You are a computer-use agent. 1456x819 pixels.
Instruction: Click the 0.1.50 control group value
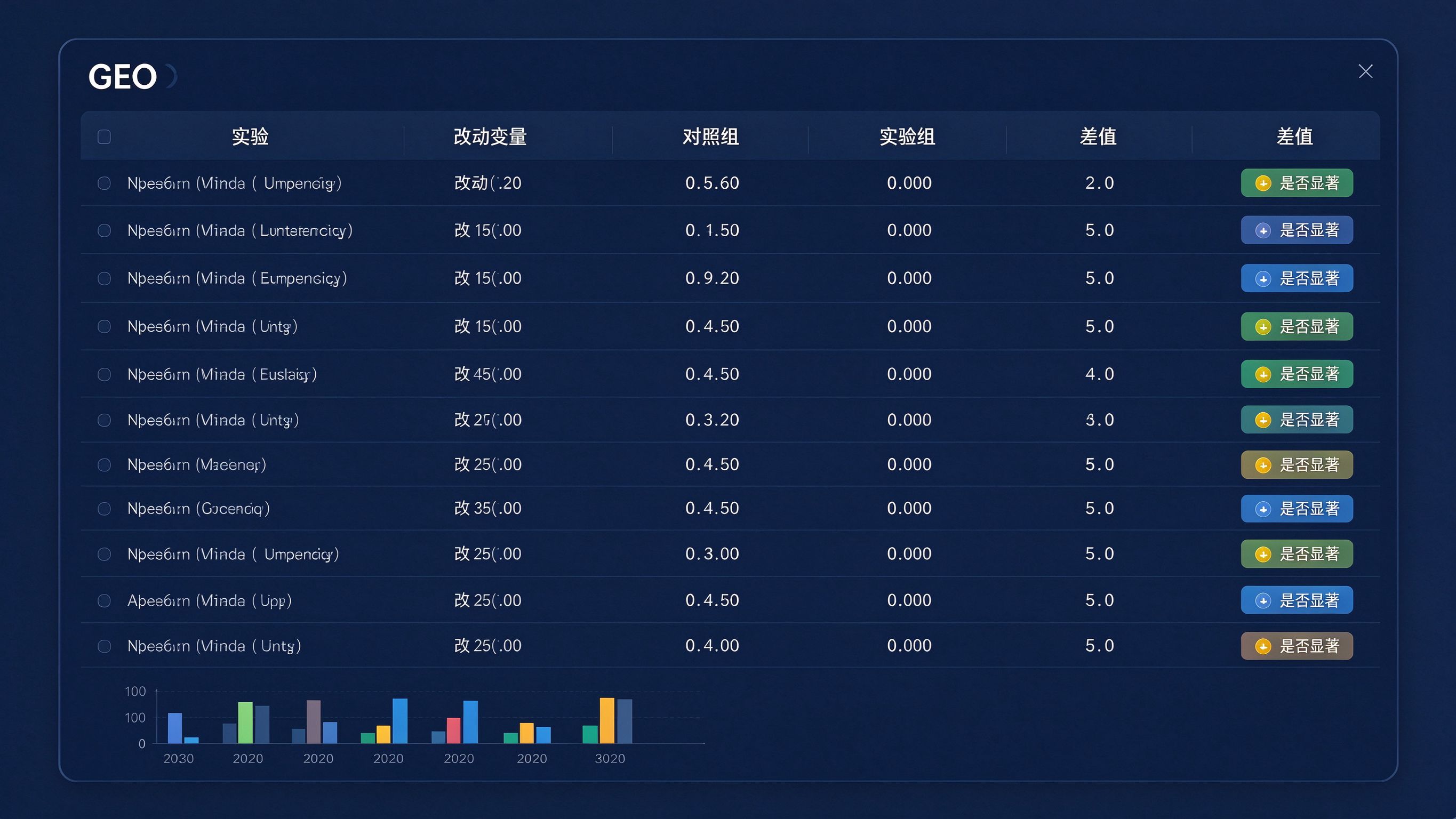712,230
